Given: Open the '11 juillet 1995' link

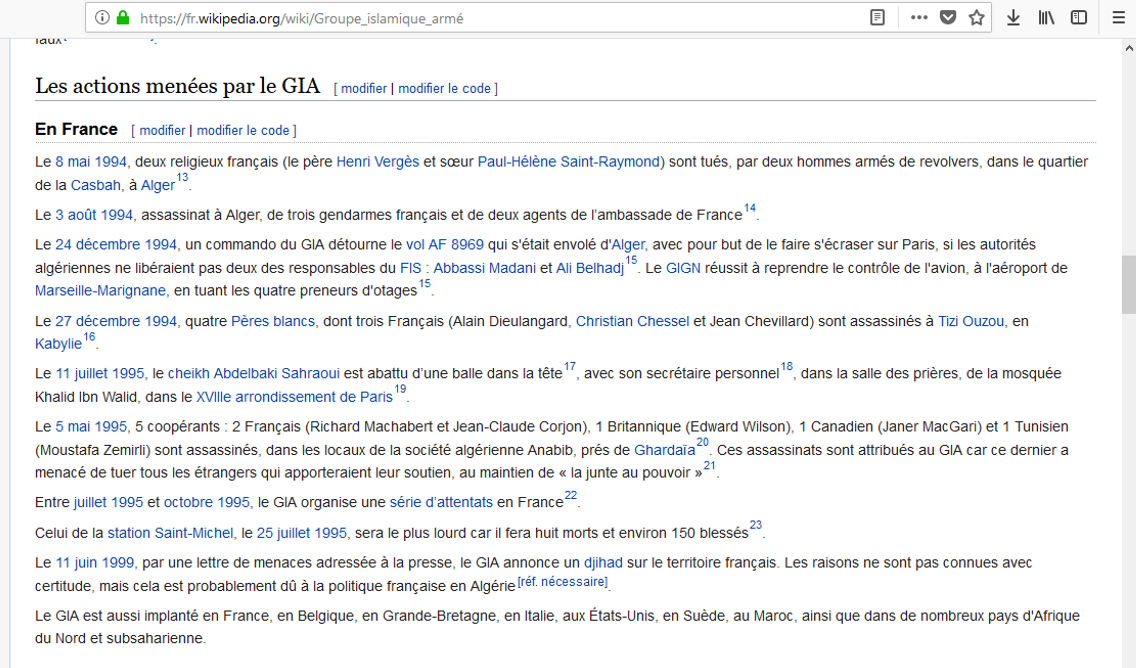Looking at the screenshot, I should 100,373.
